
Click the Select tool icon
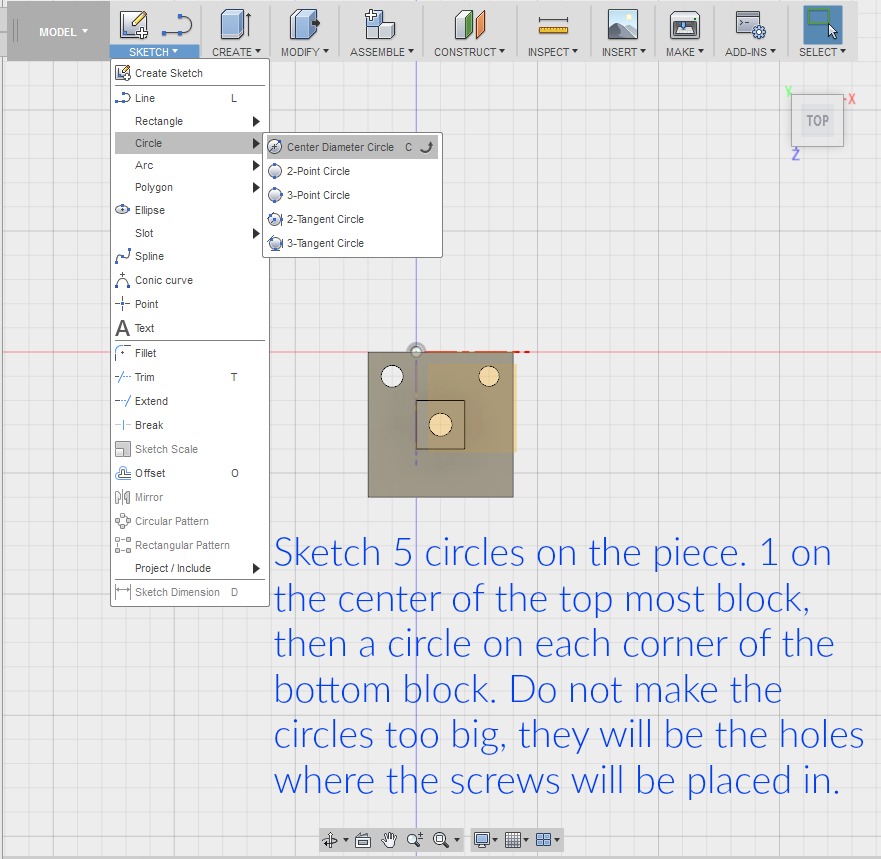821,24
